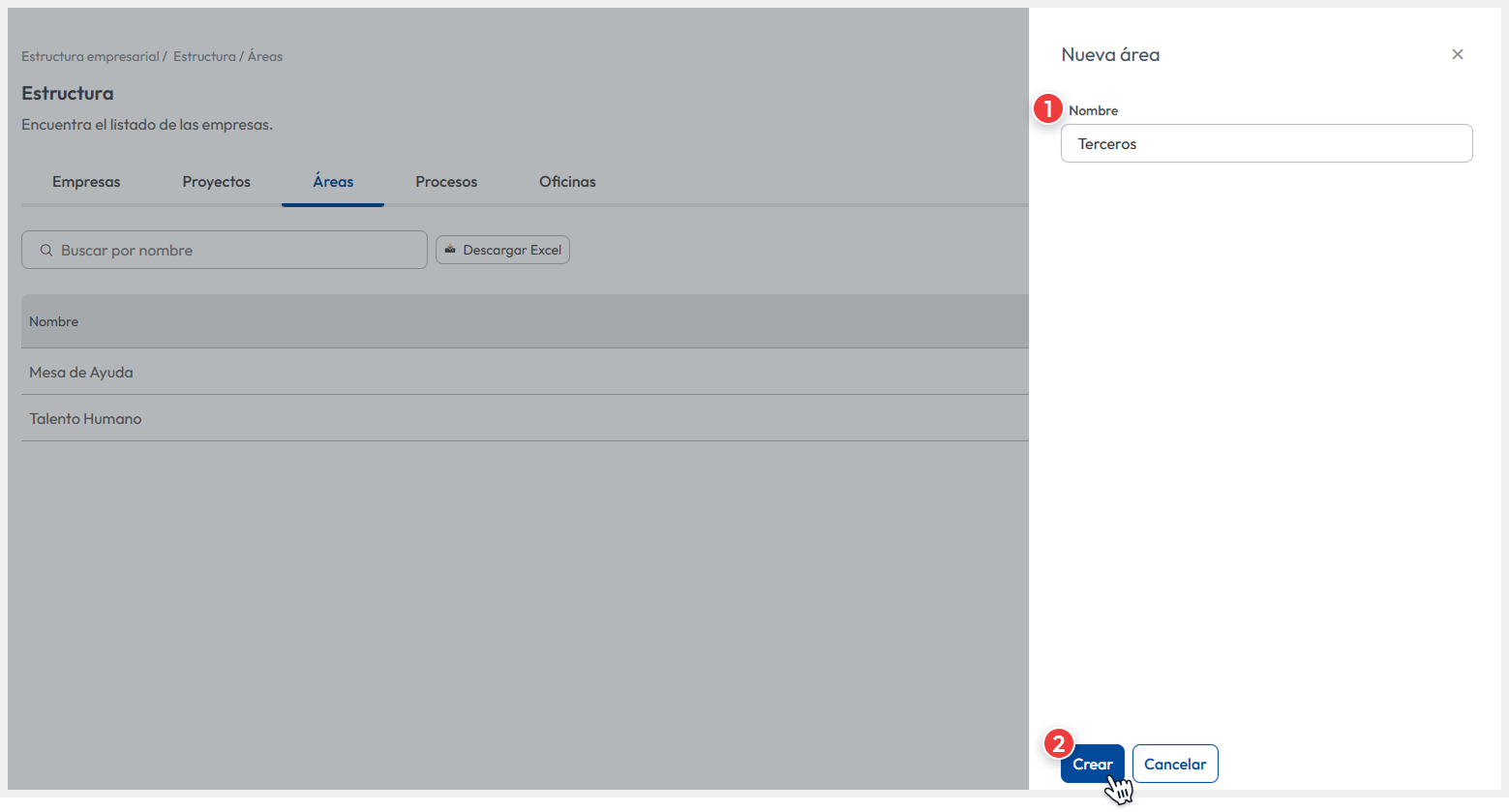Click the Nombre column header
1509x812 pixels.
point(54,322)
